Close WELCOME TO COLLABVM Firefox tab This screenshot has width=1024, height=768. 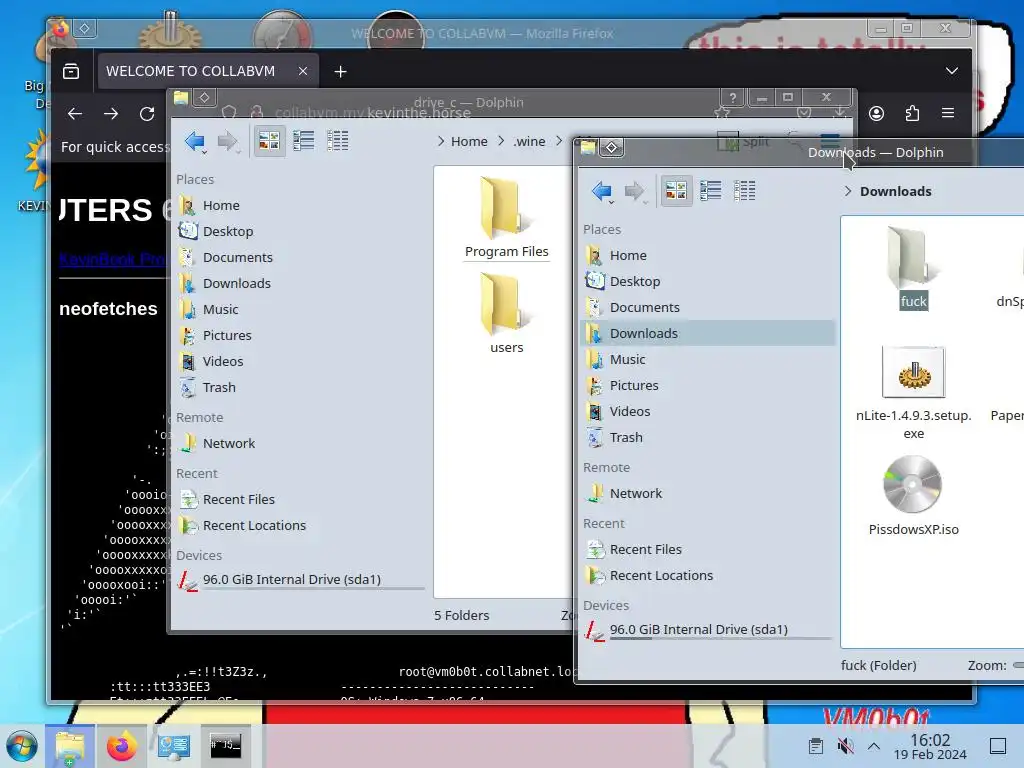click(x=302, y=71)
